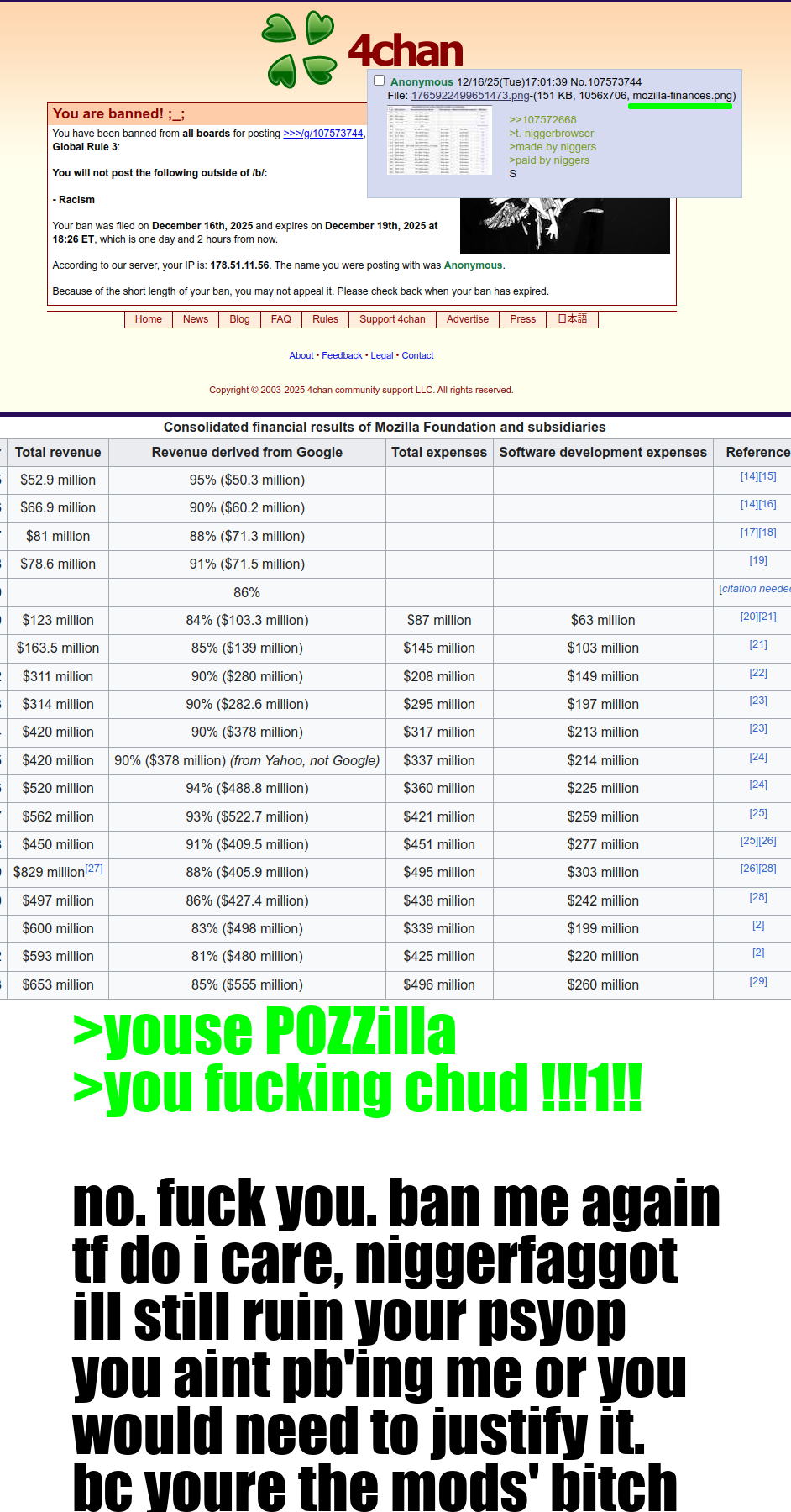Image resolution: width=791 pixels, height=1512 pixels.
Task: Open reference [19] in the table
Action: pyautogui.click(x=758, y=560)
